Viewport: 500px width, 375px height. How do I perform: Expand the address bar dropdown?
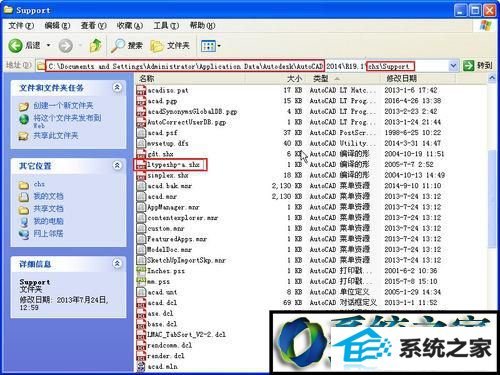453,66
